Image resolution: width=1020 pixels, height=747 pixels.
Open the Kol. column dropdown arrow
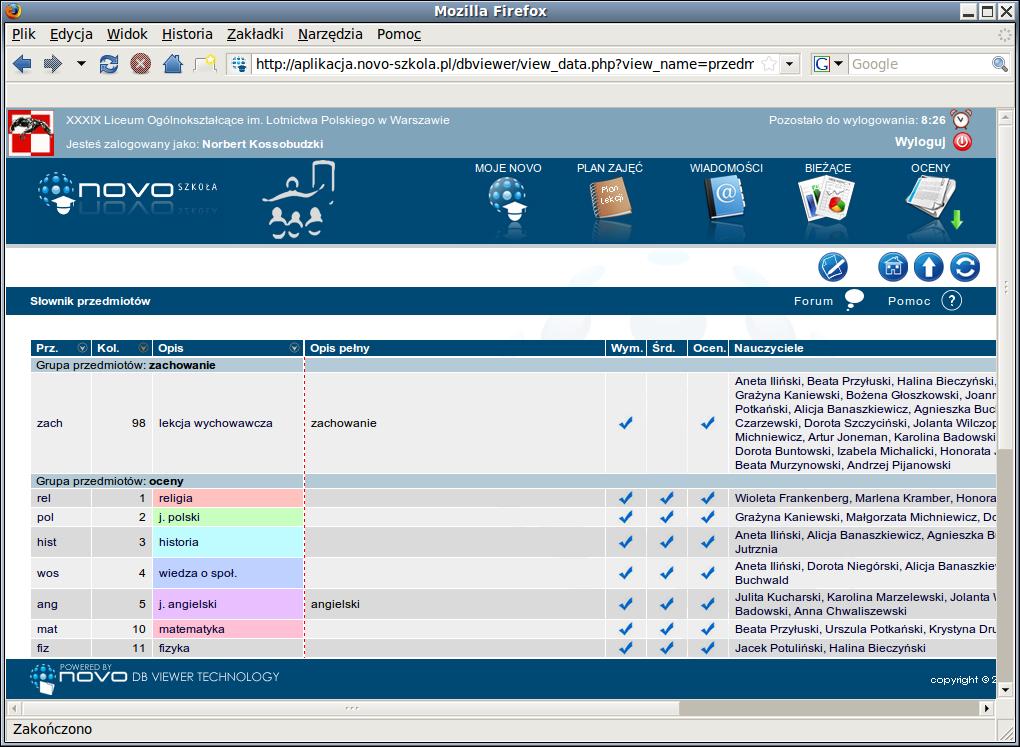[143, 348]
